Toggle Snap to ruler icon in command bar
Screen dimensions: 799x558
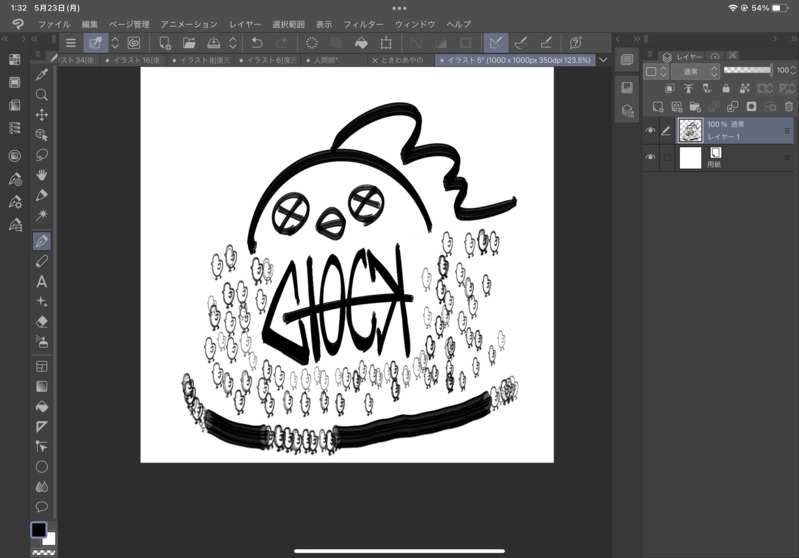[496, 43]
